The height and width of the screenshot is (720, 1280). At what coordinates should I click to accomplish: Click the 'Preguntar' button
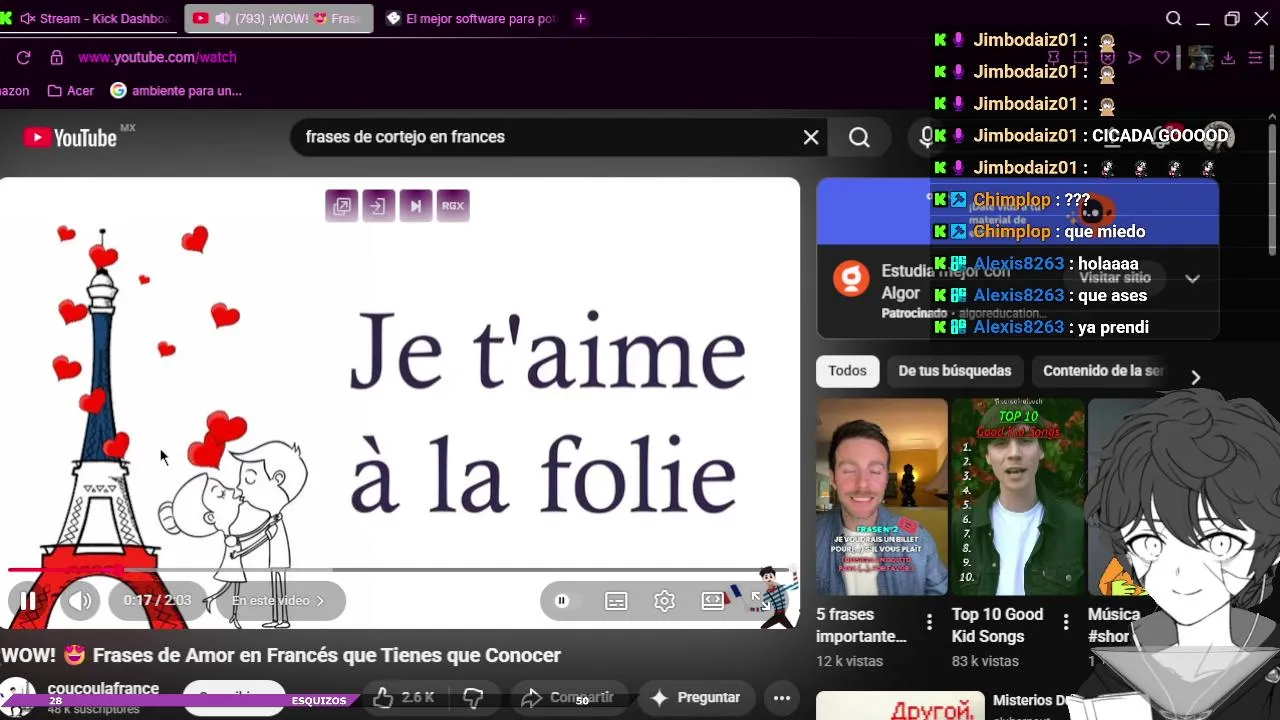click(x=696, y=698)
